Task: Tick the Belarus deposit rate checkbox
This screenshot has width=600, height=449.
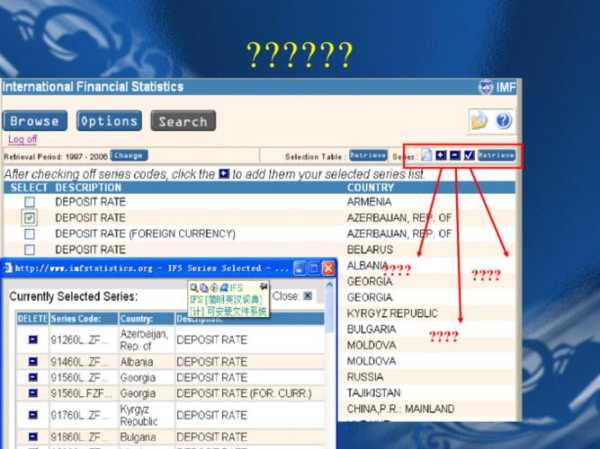Action: 30,250
